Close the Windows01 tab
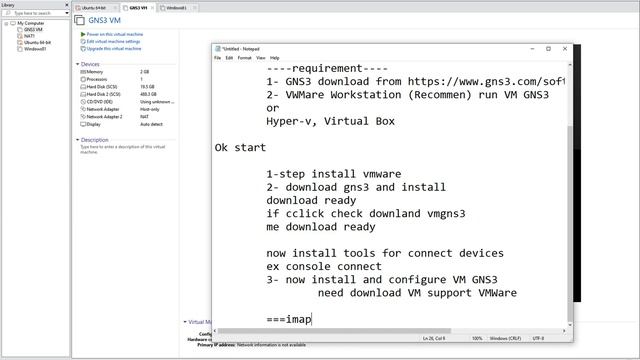Screen dimensions: 640x360 [x=194, y=8]
